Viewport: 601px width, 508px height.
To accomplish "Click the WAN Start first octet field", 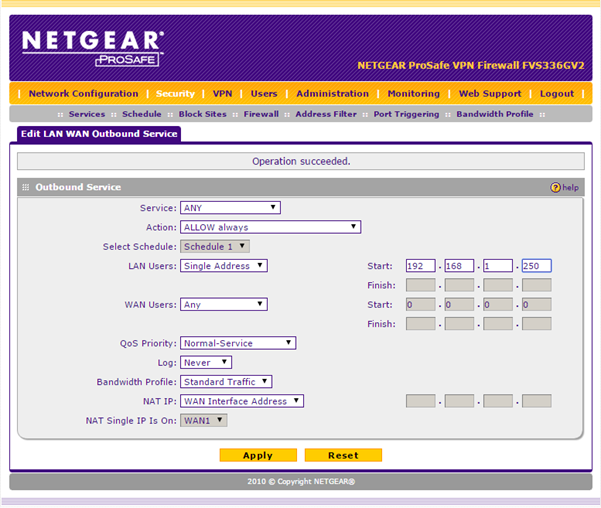I will pos(420,304).
